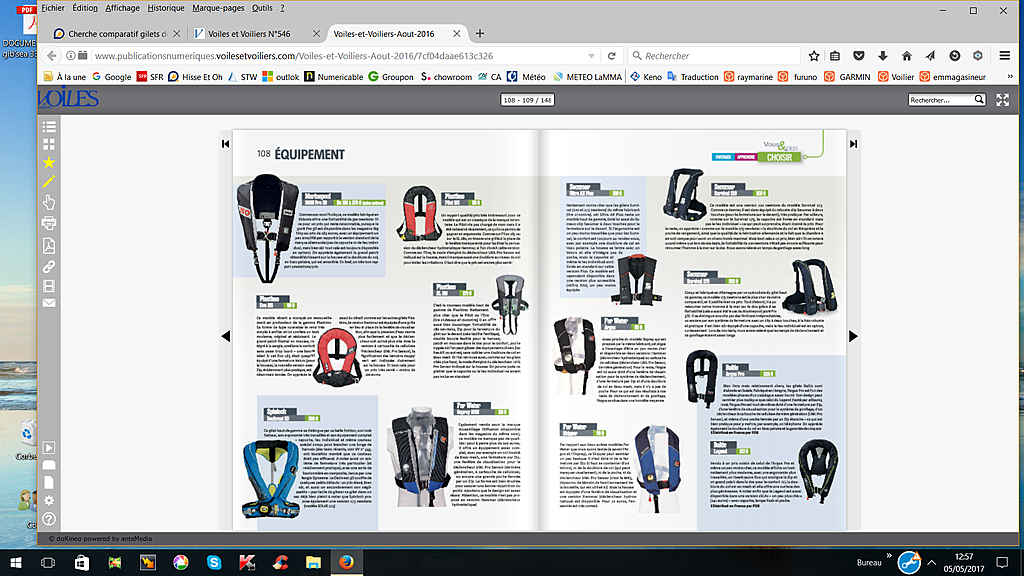Bookmark this page with Firefox star
Image resolution: width=1024 pixels, height=576 pixels.
[814, 56]
